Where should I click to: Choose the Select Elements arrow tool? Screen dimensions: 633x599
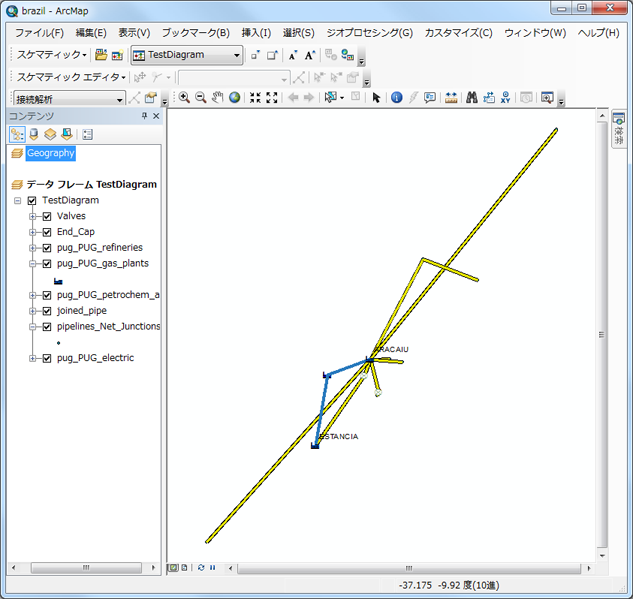pos(376,98)
